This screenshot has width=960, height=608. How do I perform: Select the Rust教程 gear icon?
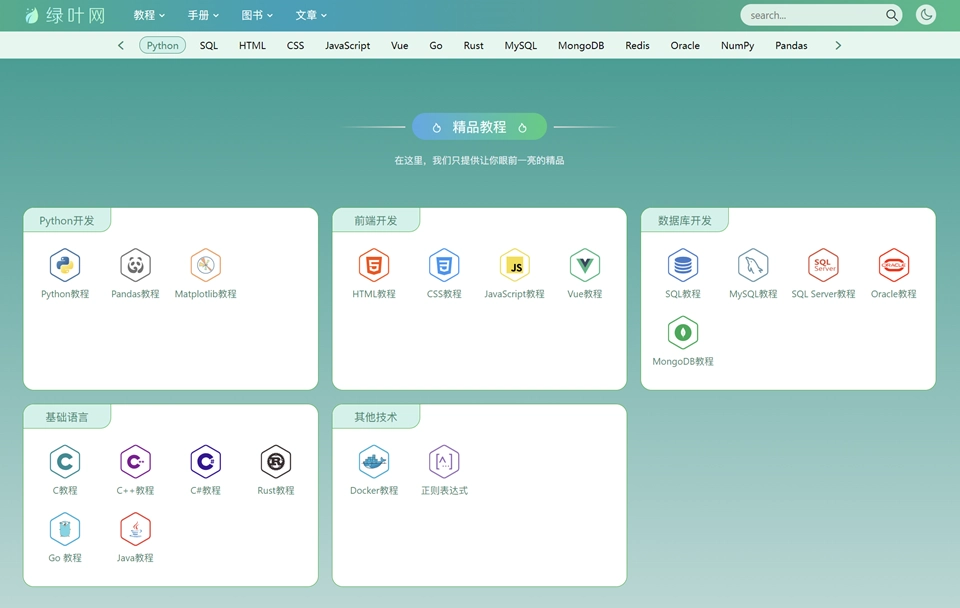coord(275,460)
